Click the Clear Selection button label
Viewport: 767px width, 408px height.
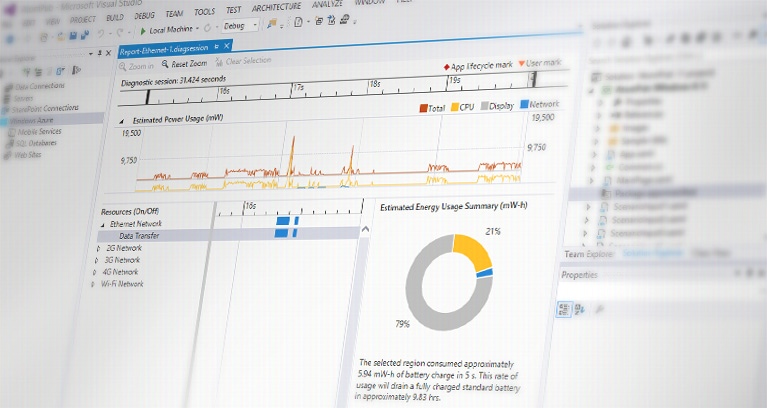248,61
